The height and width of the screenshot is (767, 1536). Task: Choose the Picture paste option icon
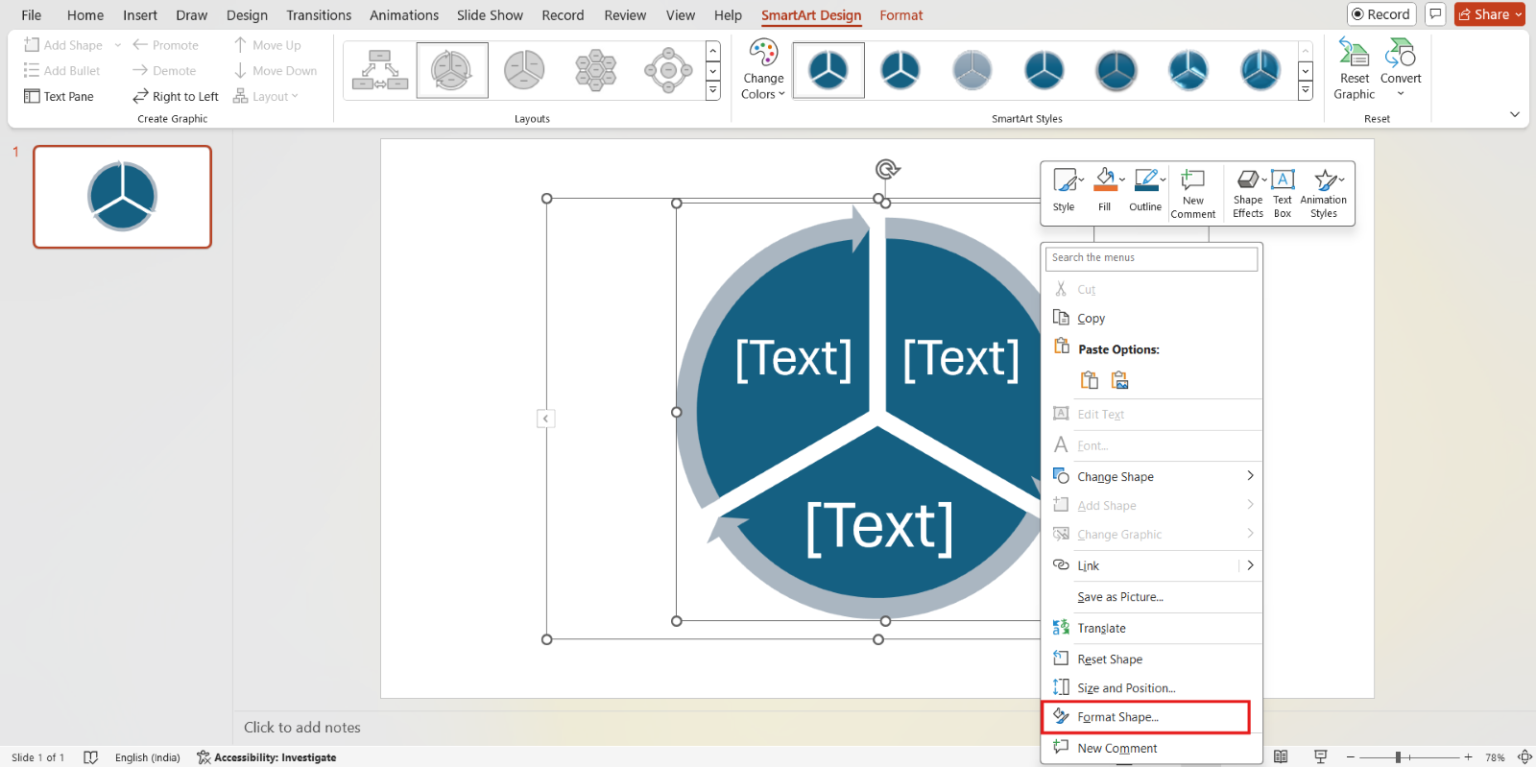click(1120, 380)
